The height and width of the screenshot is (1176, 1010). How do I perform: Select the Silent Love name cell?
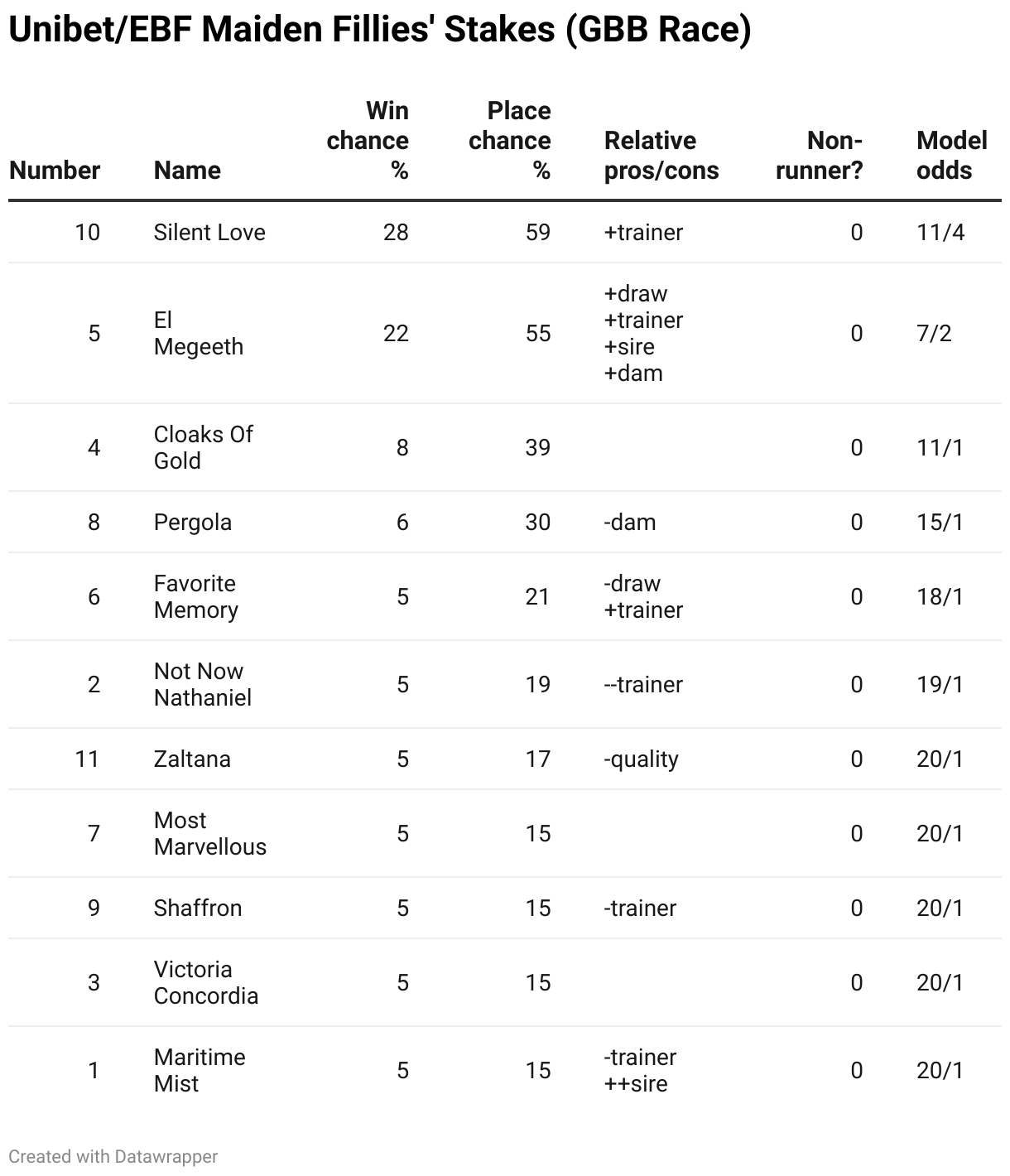[209, 232]
